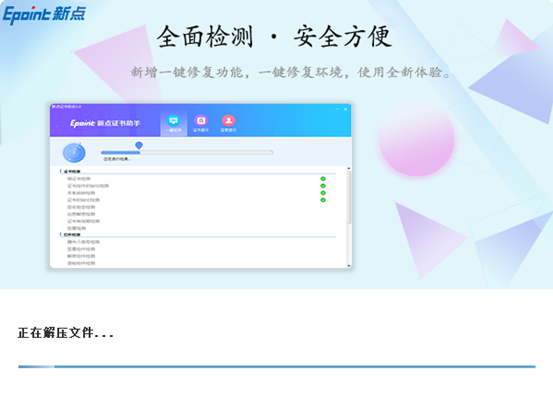Click the 证书检测 section header
Screen dimensions: 553x415
click(72, 171)
